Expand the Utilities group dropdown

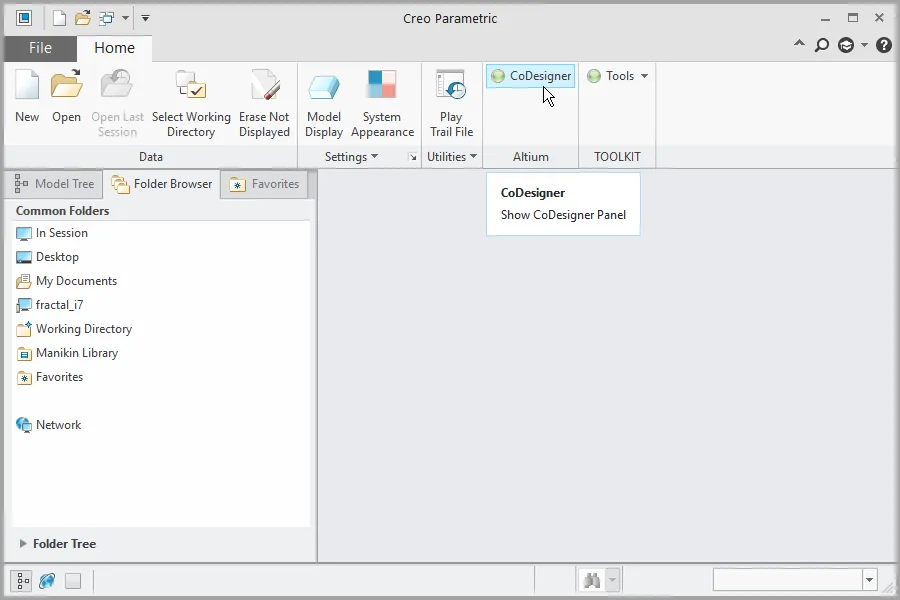coord(452,157)
